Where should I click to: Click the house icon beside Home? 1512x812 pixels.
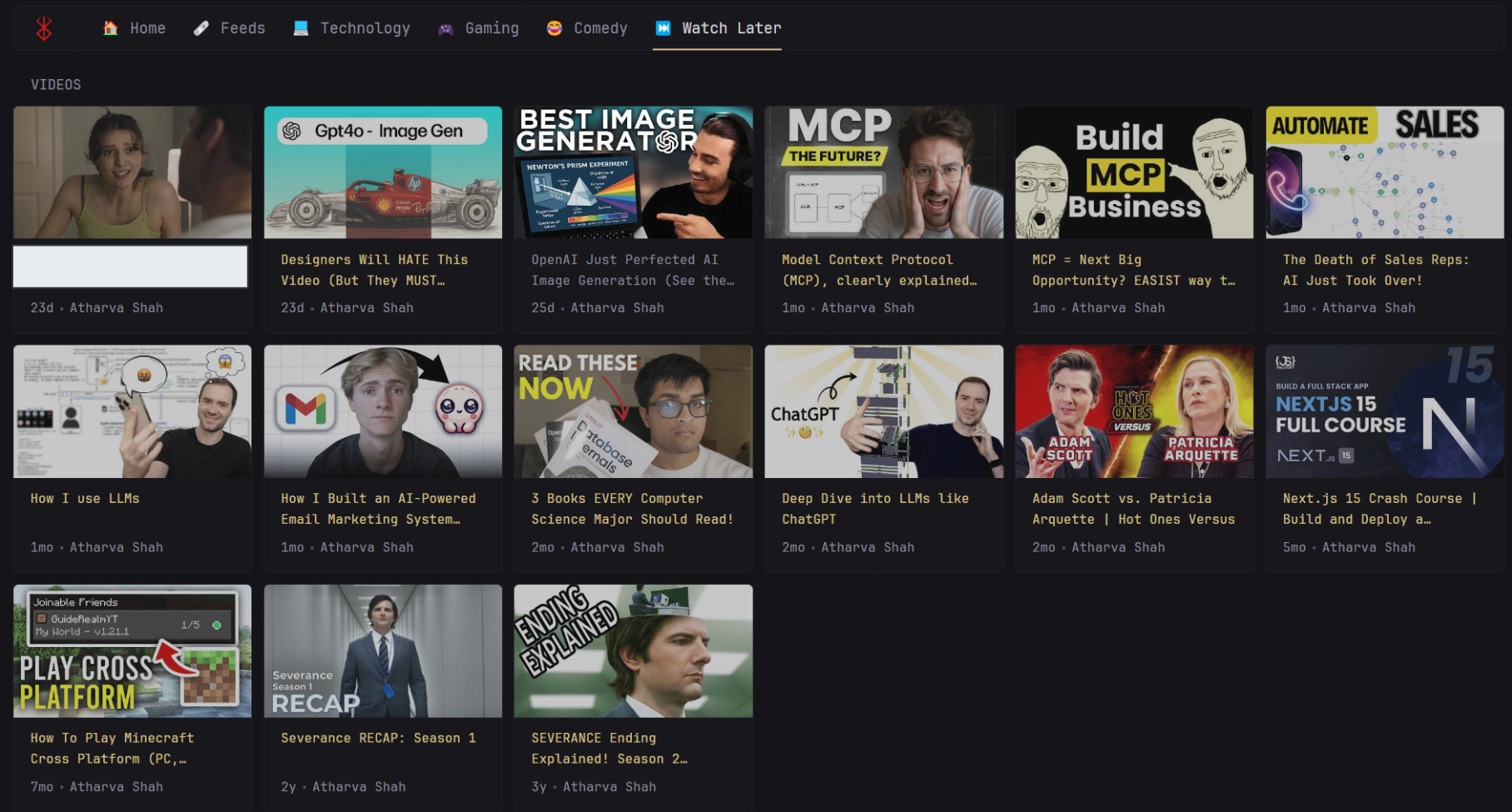pos(110,28)
